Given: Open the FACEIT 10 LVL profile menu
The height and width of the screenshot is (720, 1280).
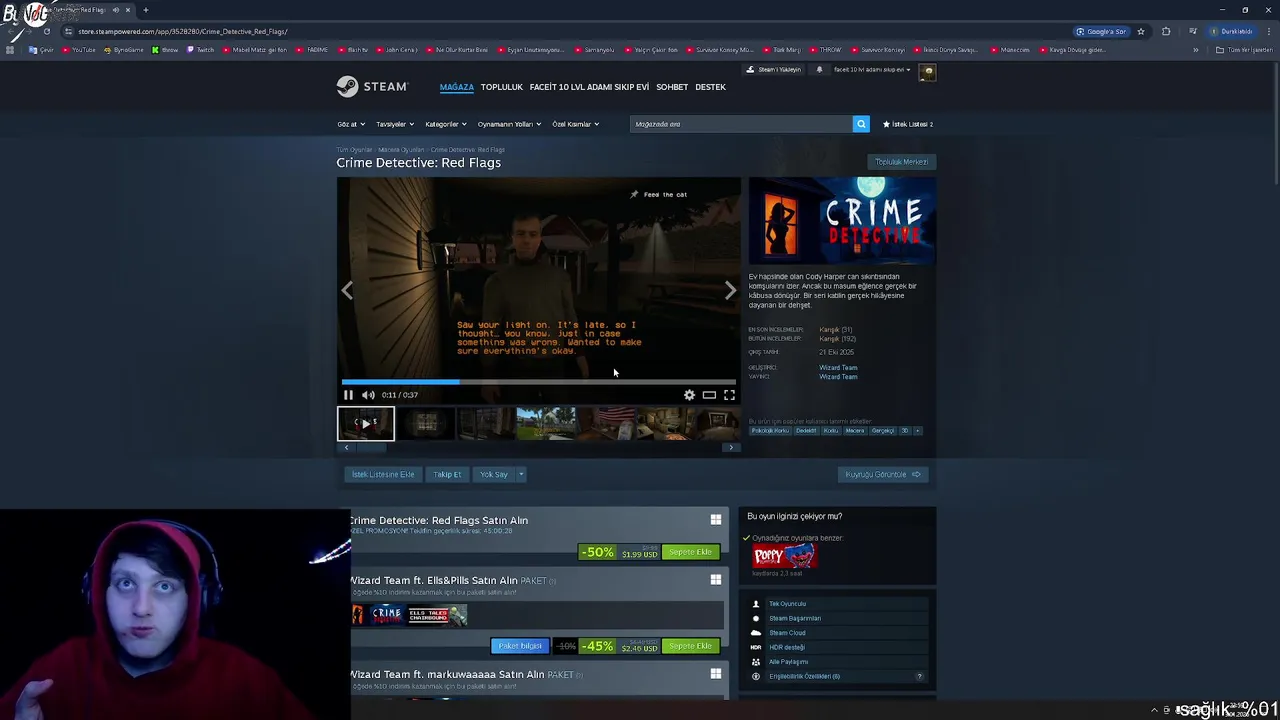Looking at the screenshot, I should (589, 87).
